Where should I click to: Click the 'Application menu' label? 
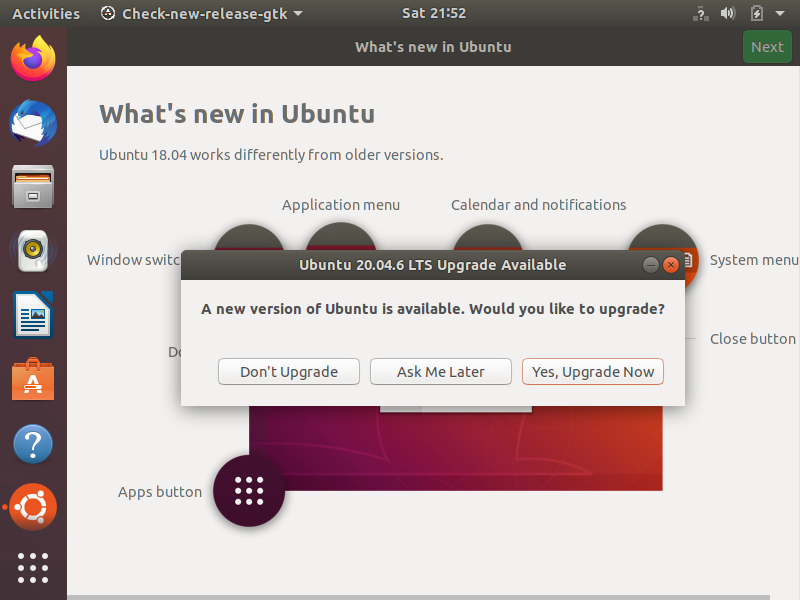[x=341, y=205]
